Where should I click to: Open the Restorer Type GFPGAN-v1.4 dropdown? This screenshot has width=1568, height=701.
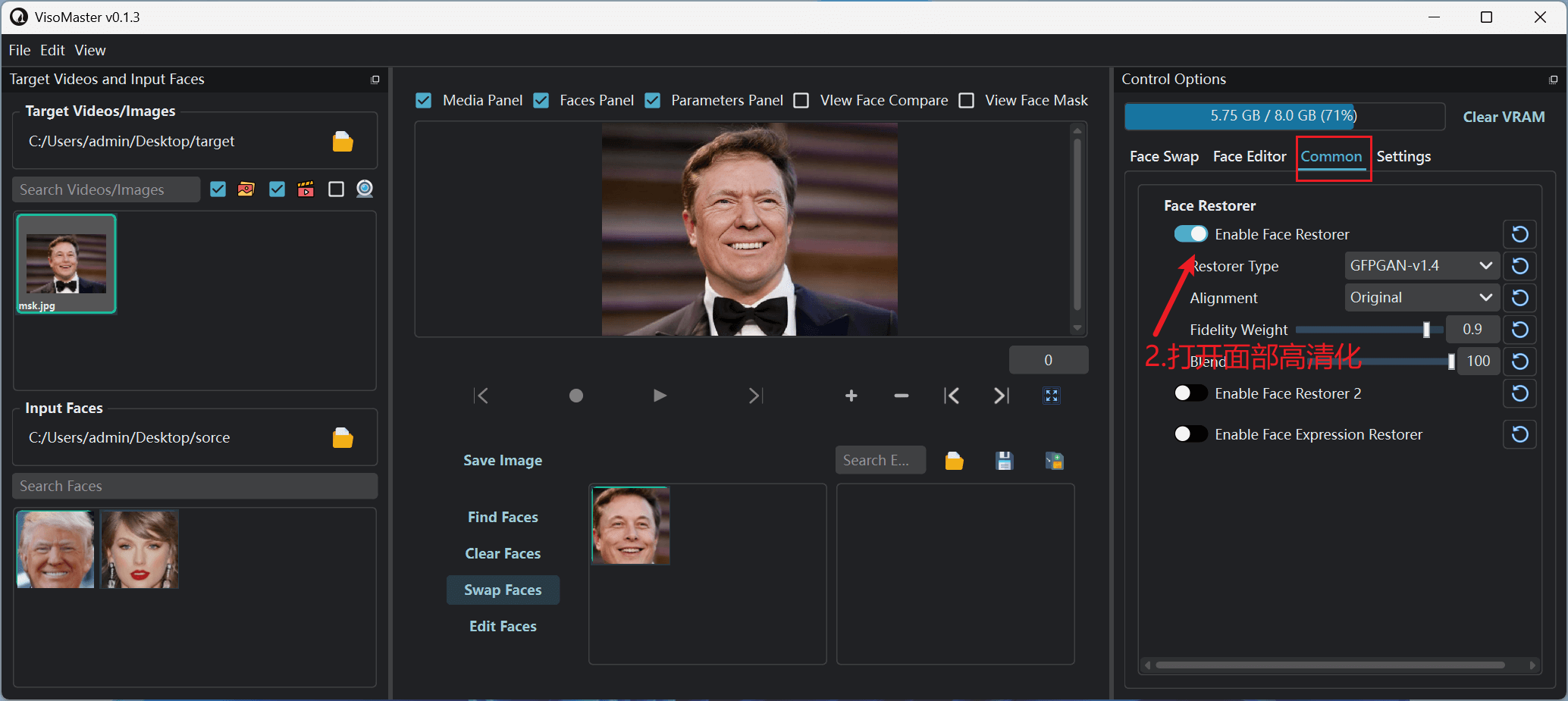[x=1422, y=266]
